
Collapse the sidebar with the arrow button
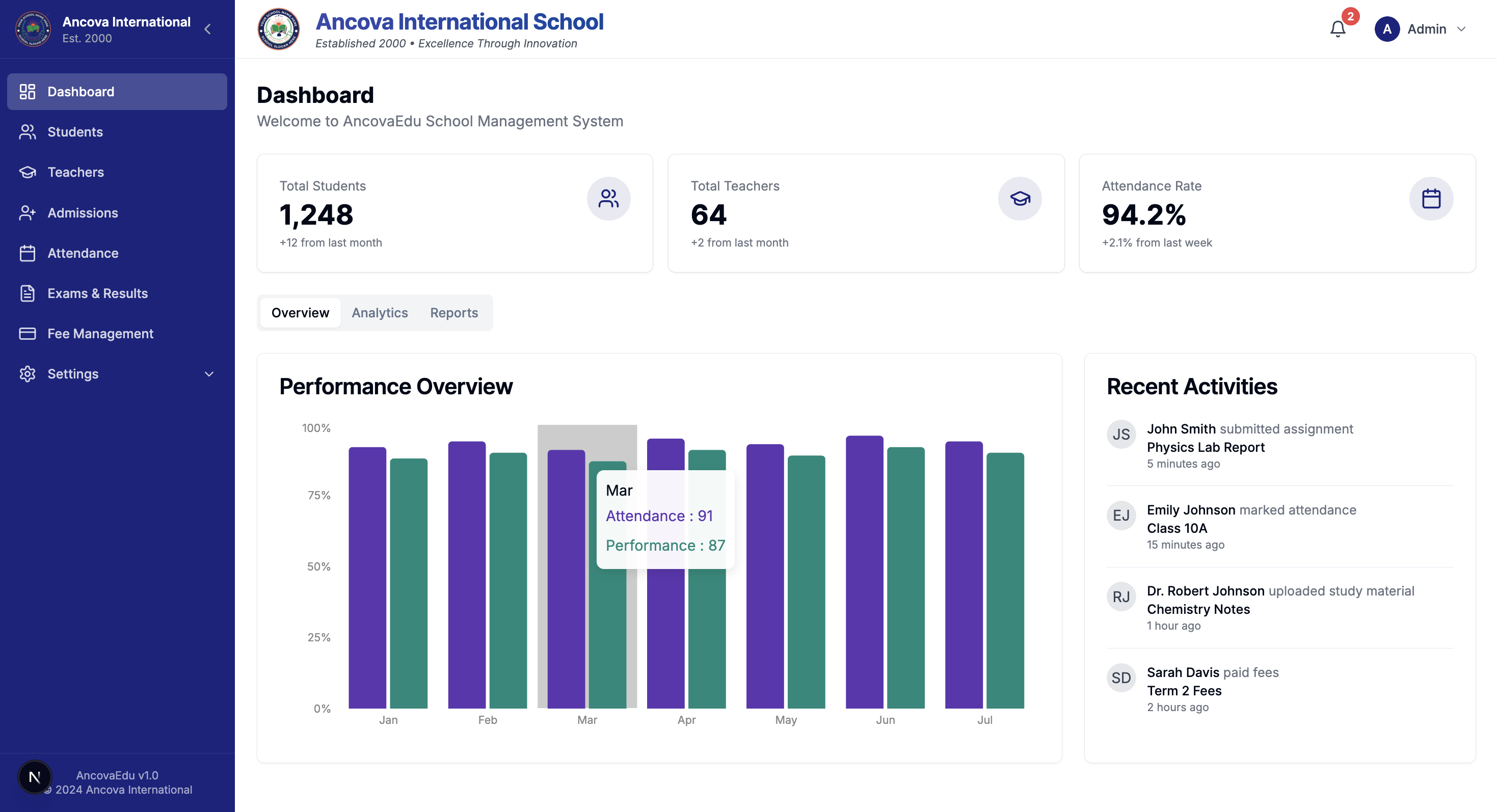point(207,29)
